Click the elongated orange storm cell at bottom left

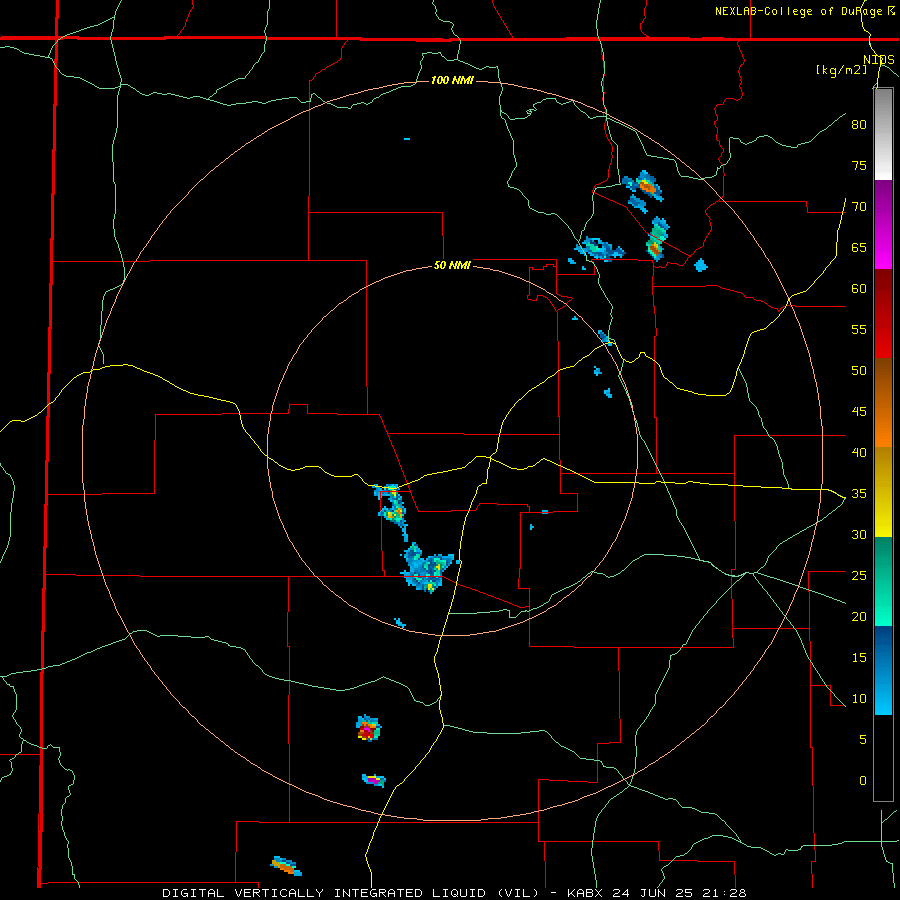[x=286, y=866]
